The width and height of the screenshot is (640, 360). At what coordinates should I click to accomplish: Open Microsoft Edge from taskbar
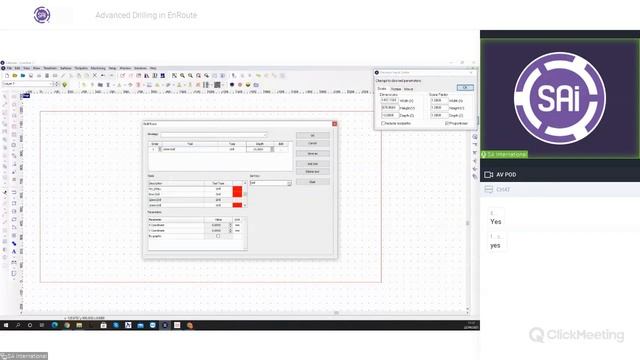tap(54, 325)
